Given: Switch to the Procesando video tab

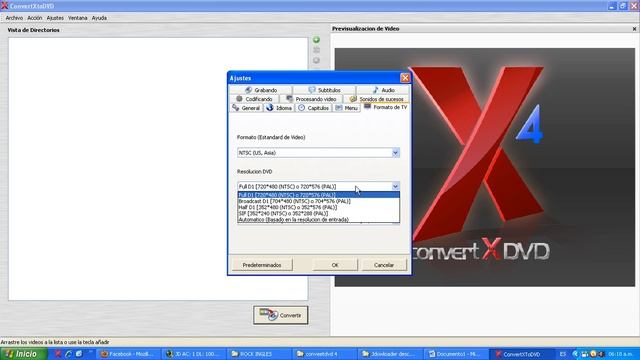Looking at the screenshot, I should click(x=311, y=99).
